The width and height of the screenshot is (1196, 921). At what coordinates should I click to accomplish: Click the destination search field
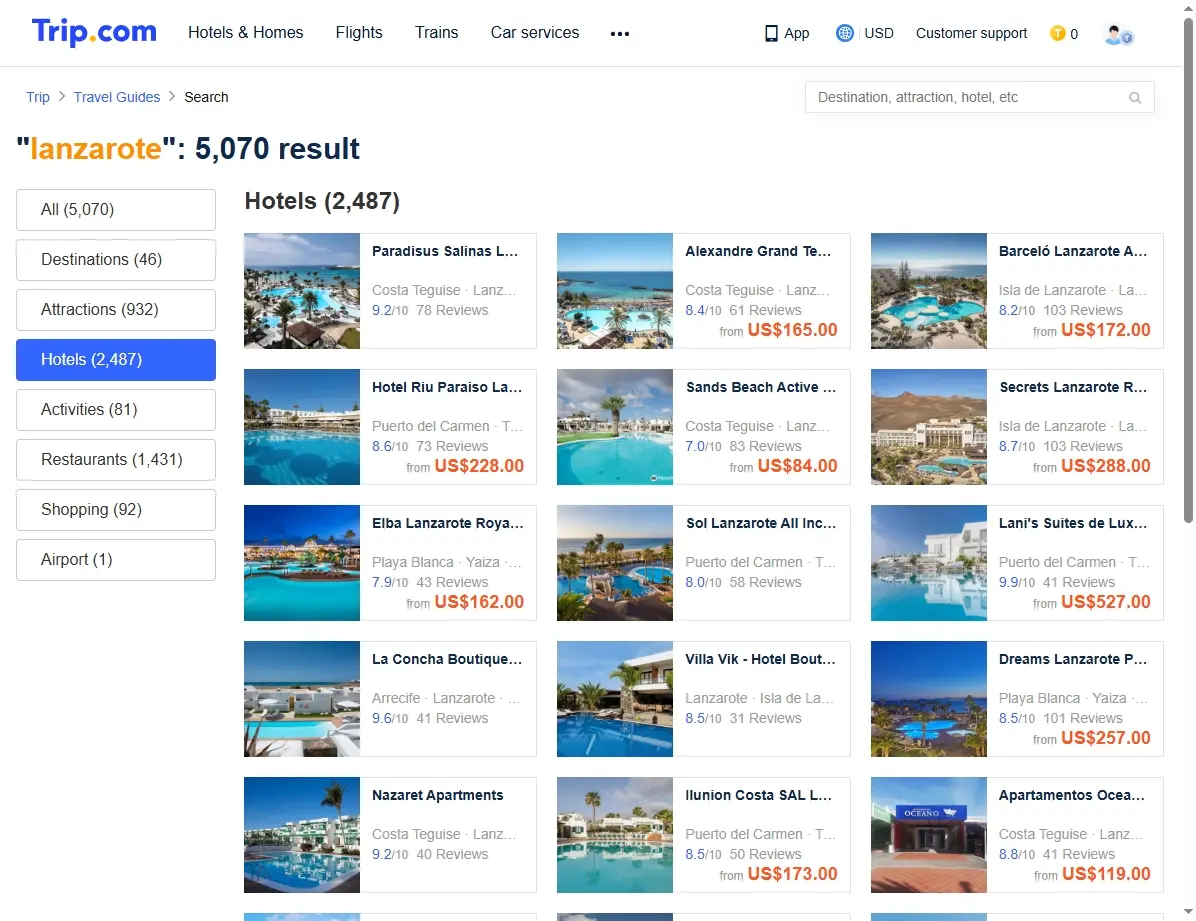[979, 98]
